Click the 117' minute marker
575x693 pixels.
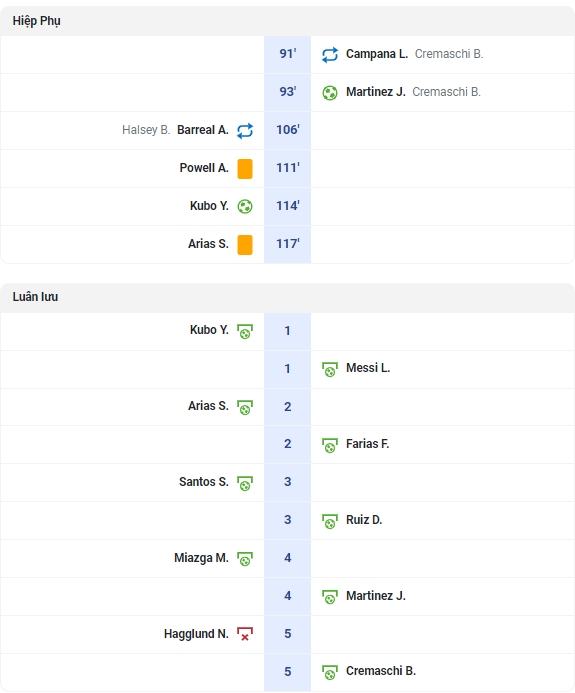point(288,244)
